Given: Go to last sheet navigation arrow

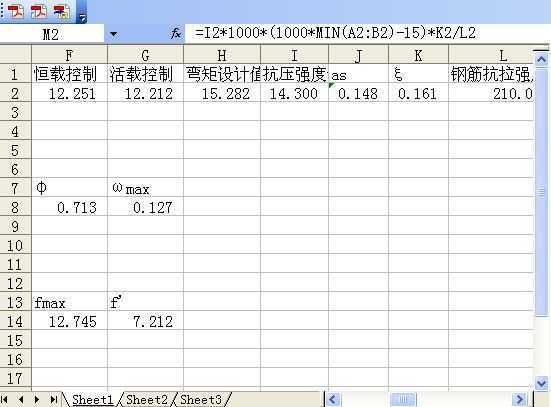Looking at the screenshot, I should coord(53,400).
